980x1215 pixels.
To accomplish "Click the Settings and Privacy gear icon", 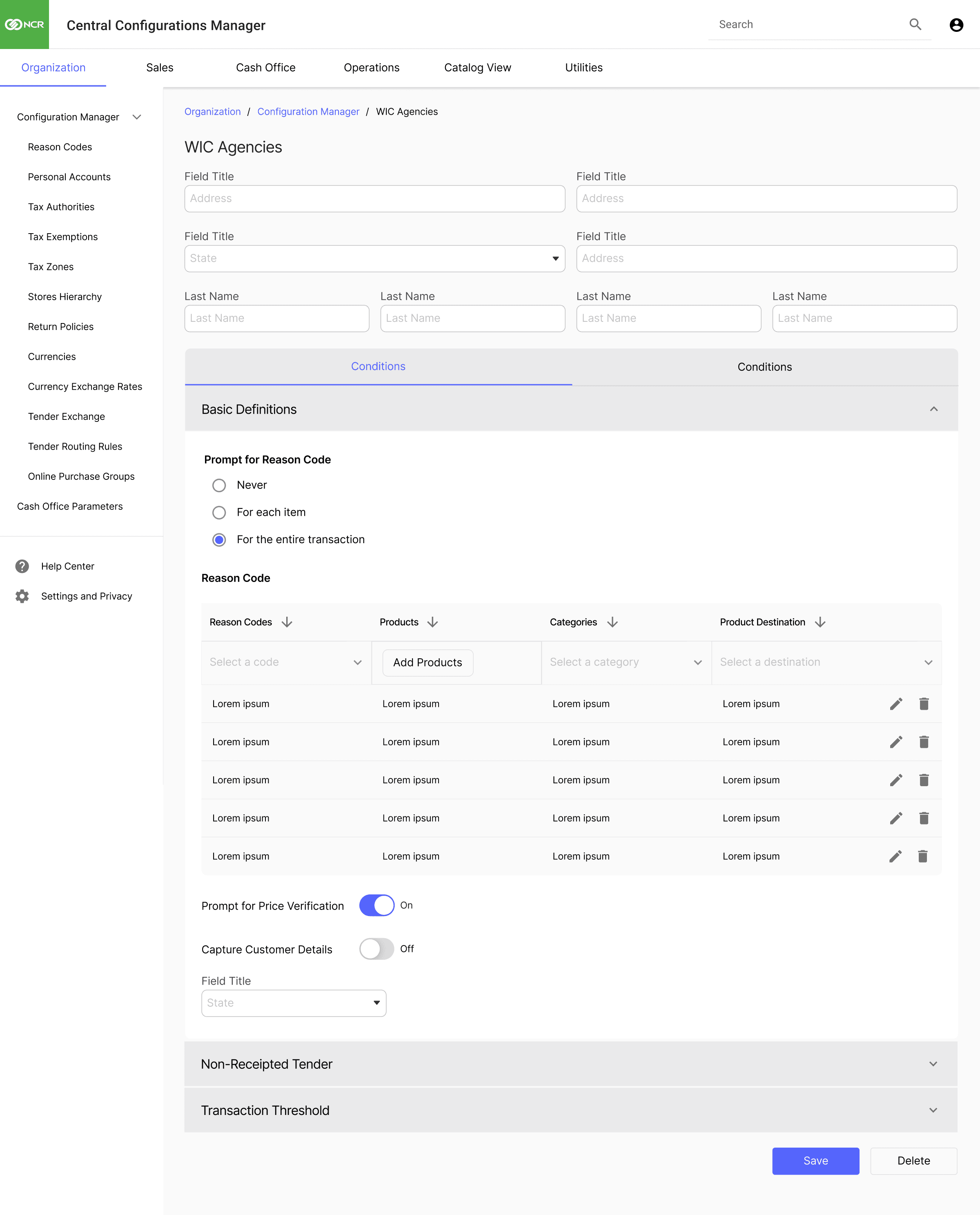I will (22, 596).
